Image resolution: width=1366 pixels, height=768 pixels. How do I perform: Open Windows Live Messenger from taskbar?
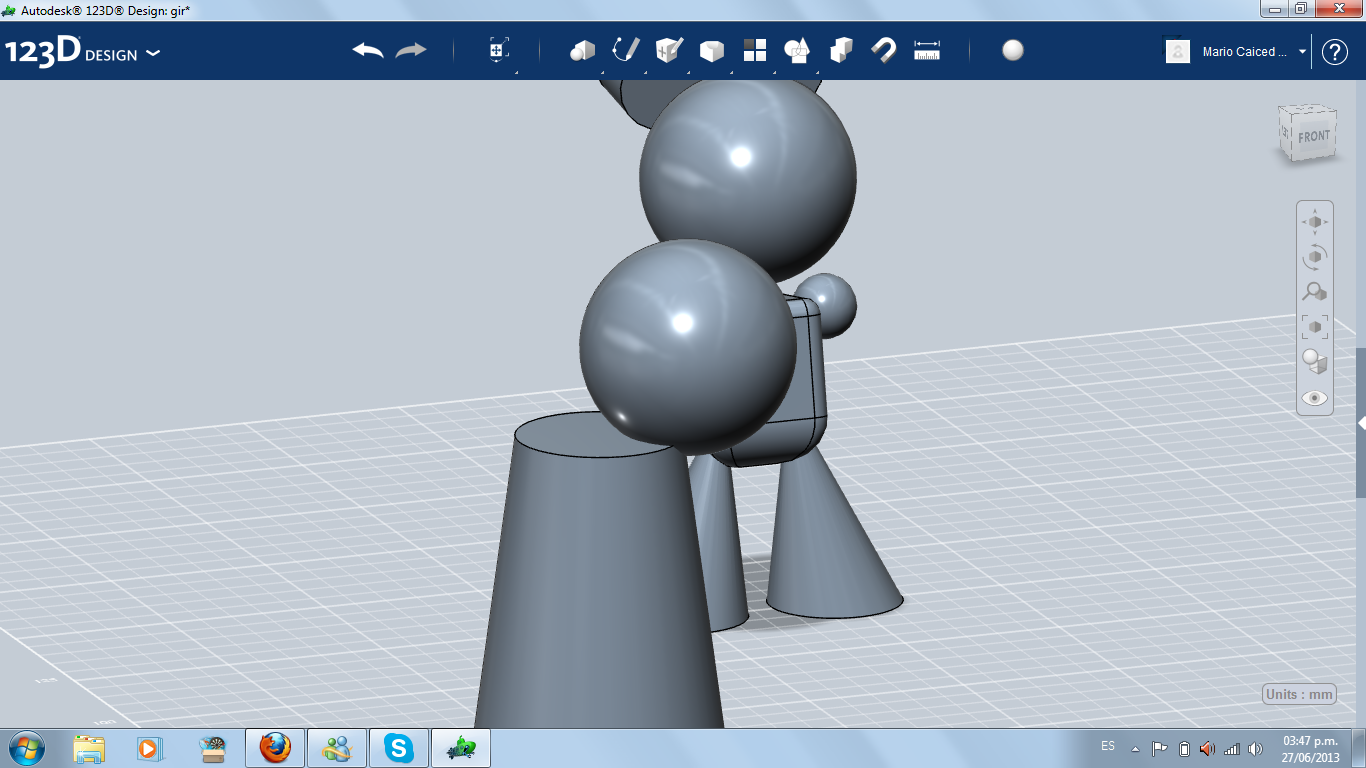coord(337,748)
